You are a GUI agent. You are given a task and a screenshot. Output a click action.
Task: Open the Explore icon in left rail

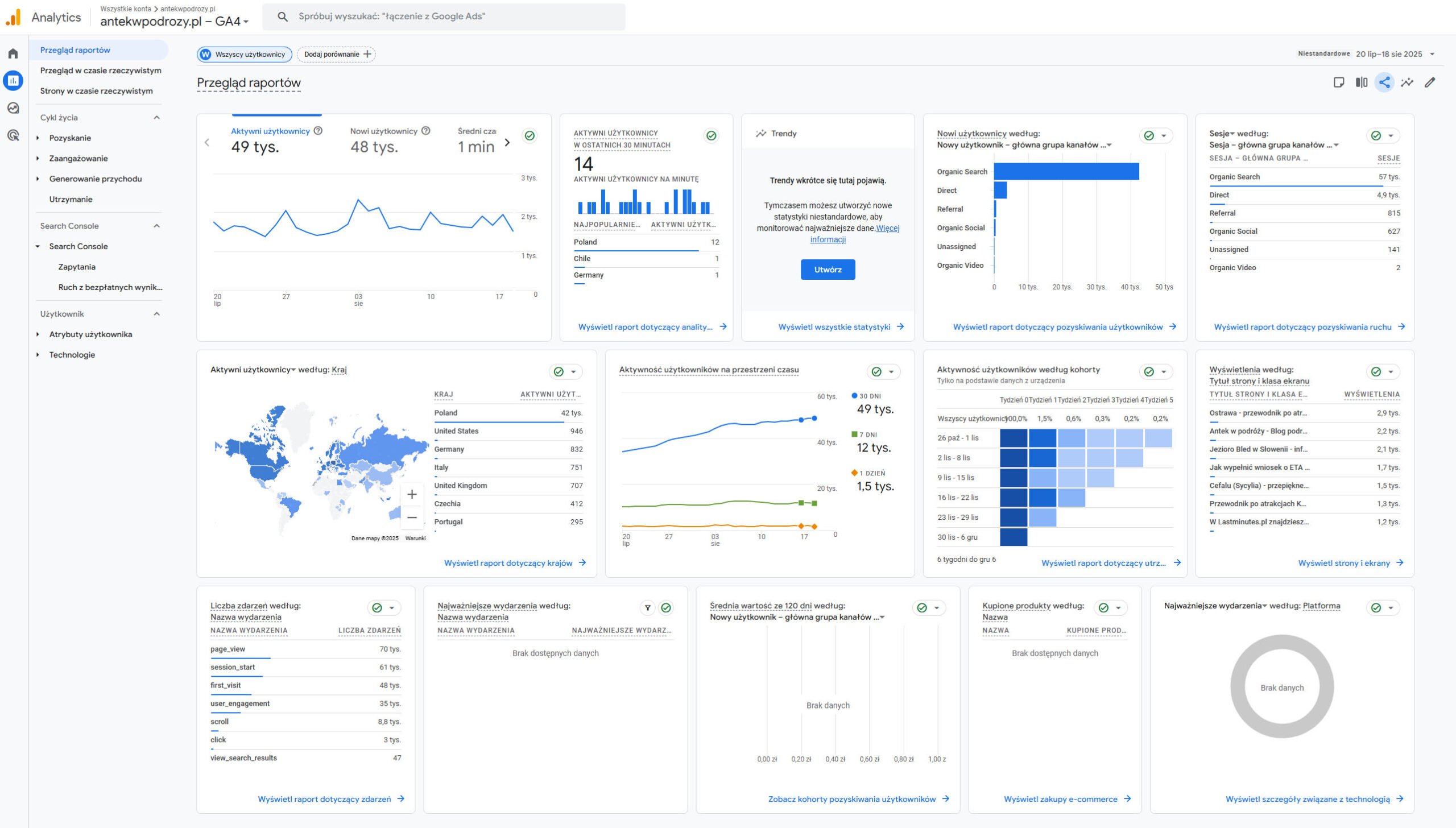[13, 108]
